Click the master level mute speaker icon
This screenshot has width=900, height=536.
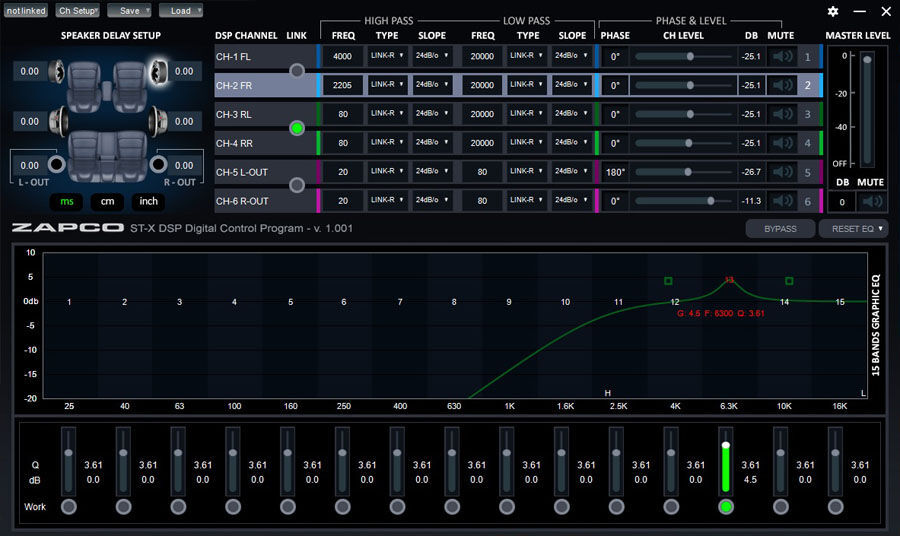873,202
